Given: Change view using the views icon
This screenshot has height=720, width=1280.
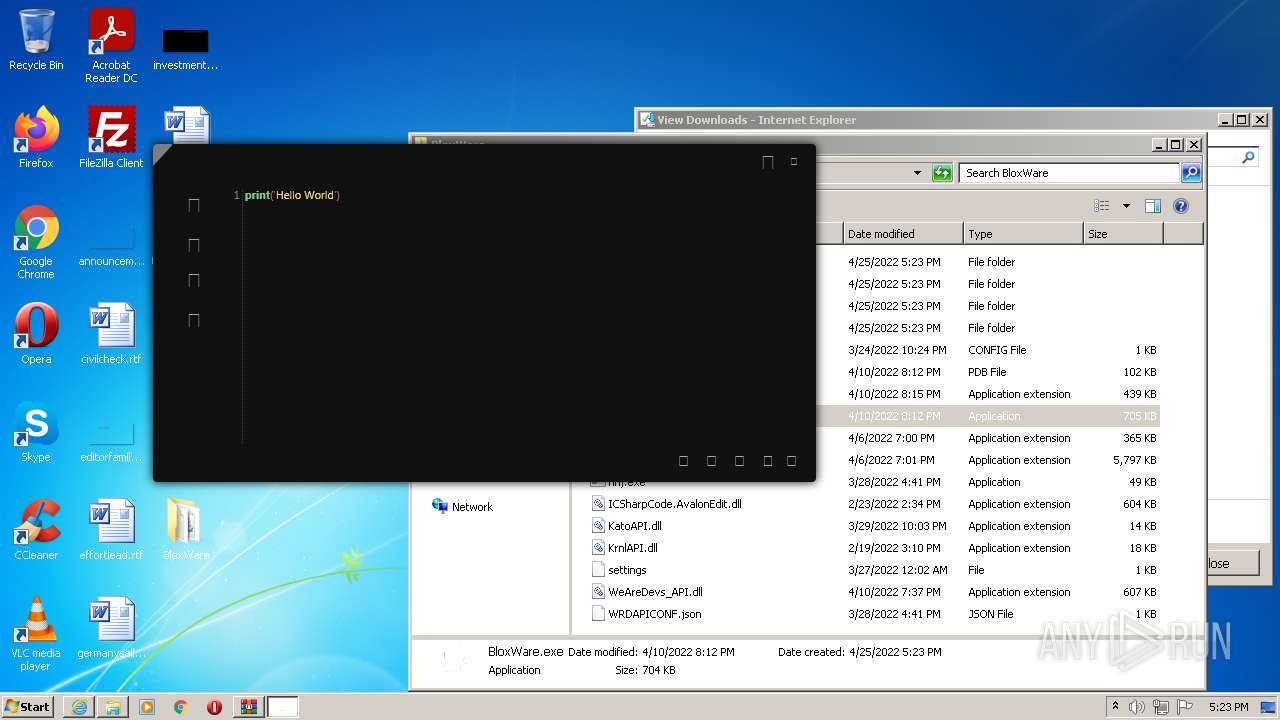Looking at the screenshot, I should (x=1102, y=206).
